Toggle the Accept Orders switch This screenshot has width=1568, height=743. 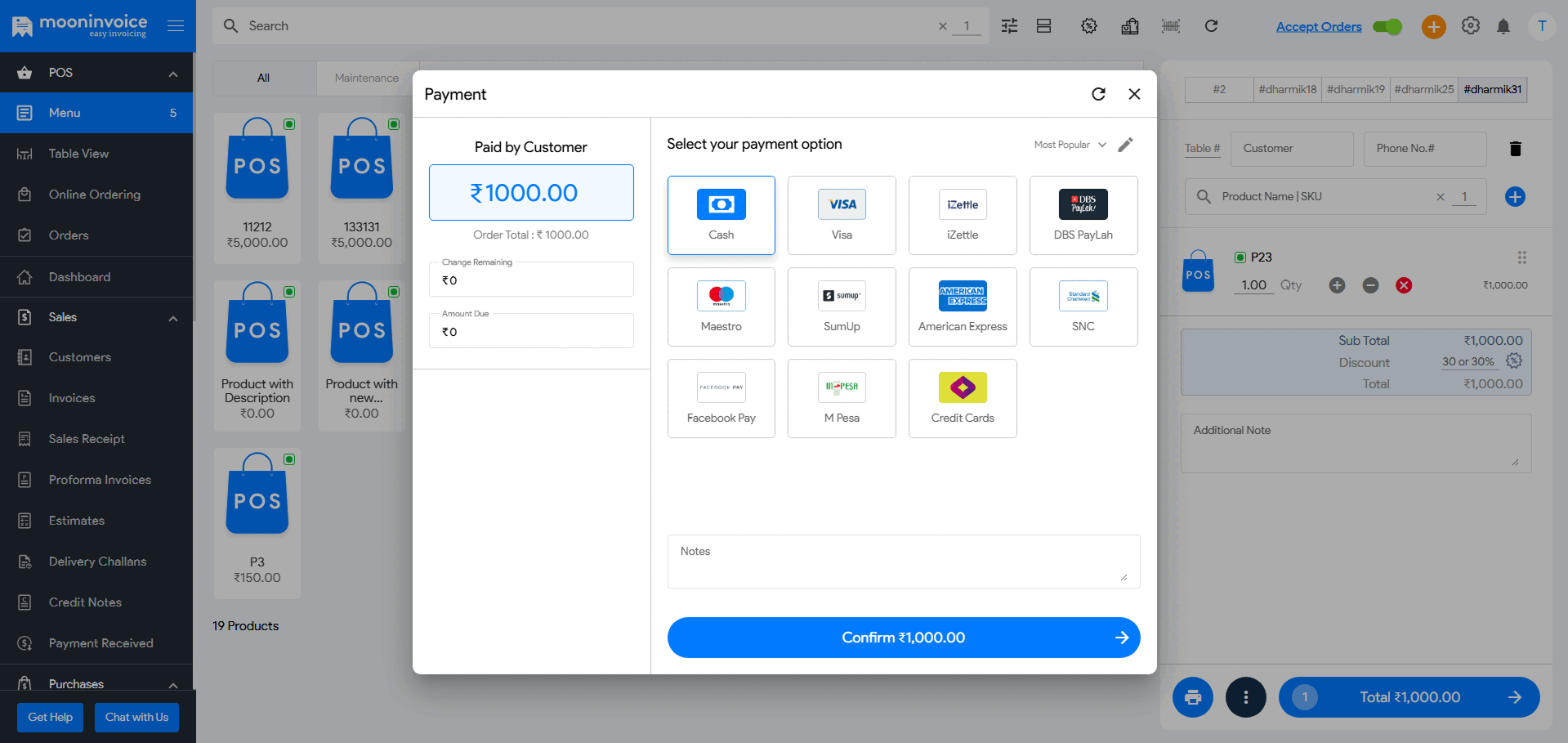(1387, 27)
